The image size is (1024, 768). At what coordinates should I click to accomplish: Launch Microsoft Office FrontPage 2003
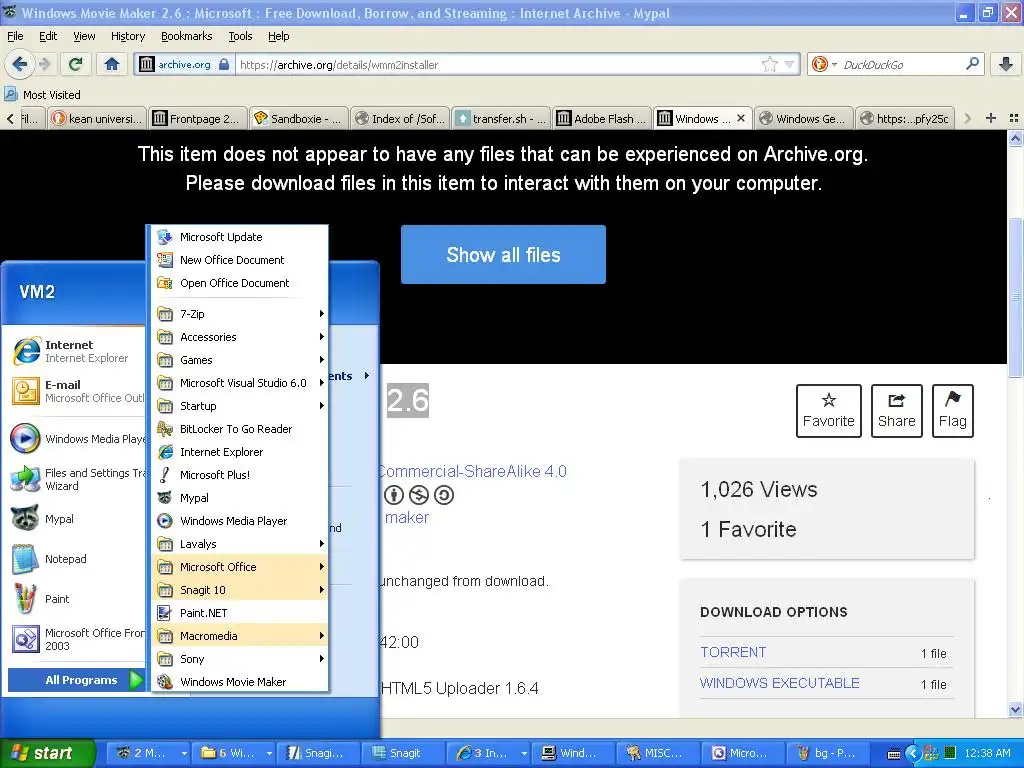[76, 639]
